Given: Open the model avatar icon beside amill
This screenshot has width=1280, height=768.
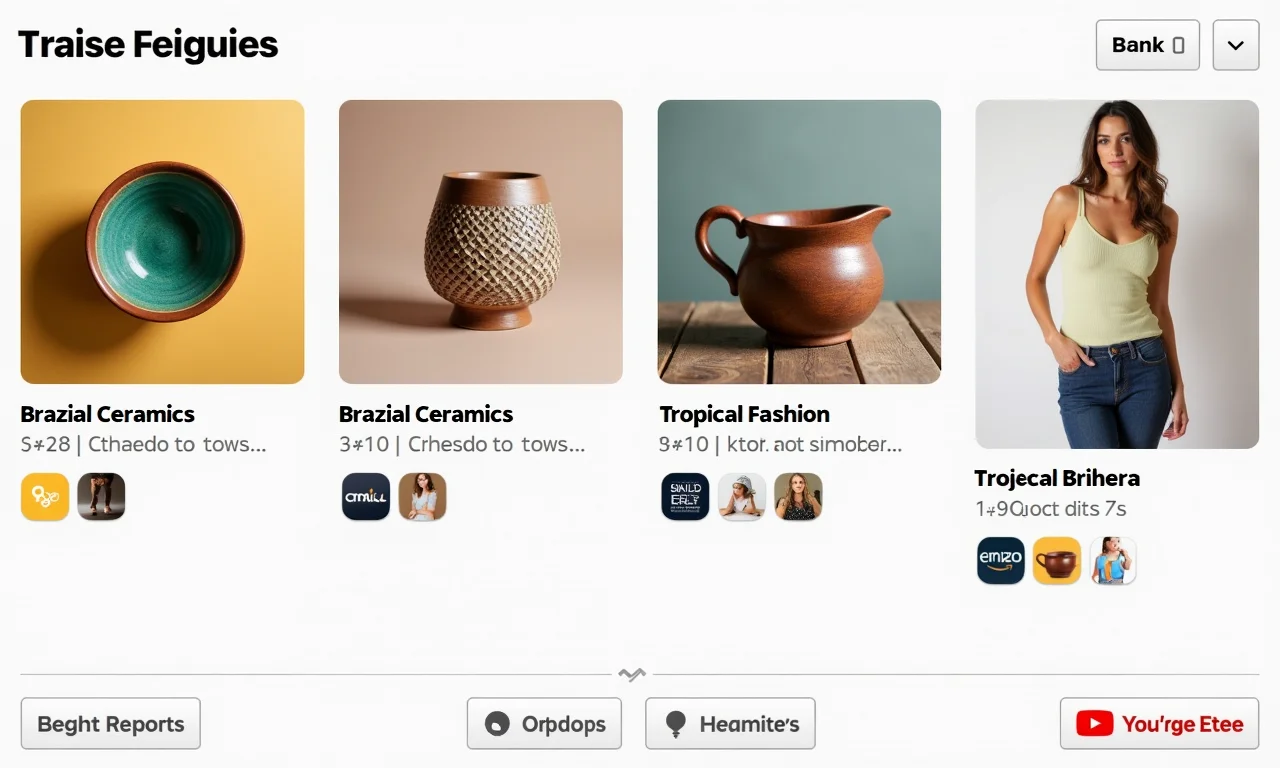Looking at the screenshot, I should 422,497.
